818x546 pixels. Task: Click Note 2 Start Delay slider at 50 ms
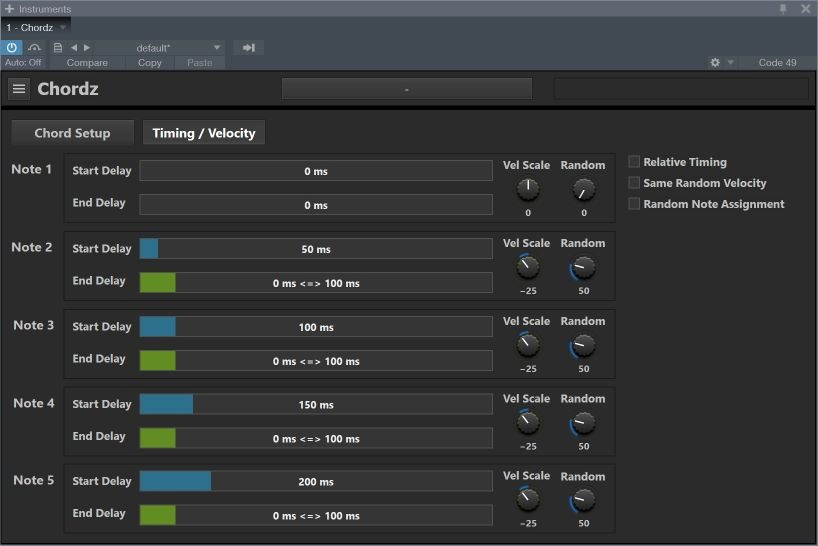(x=316, y=249)
